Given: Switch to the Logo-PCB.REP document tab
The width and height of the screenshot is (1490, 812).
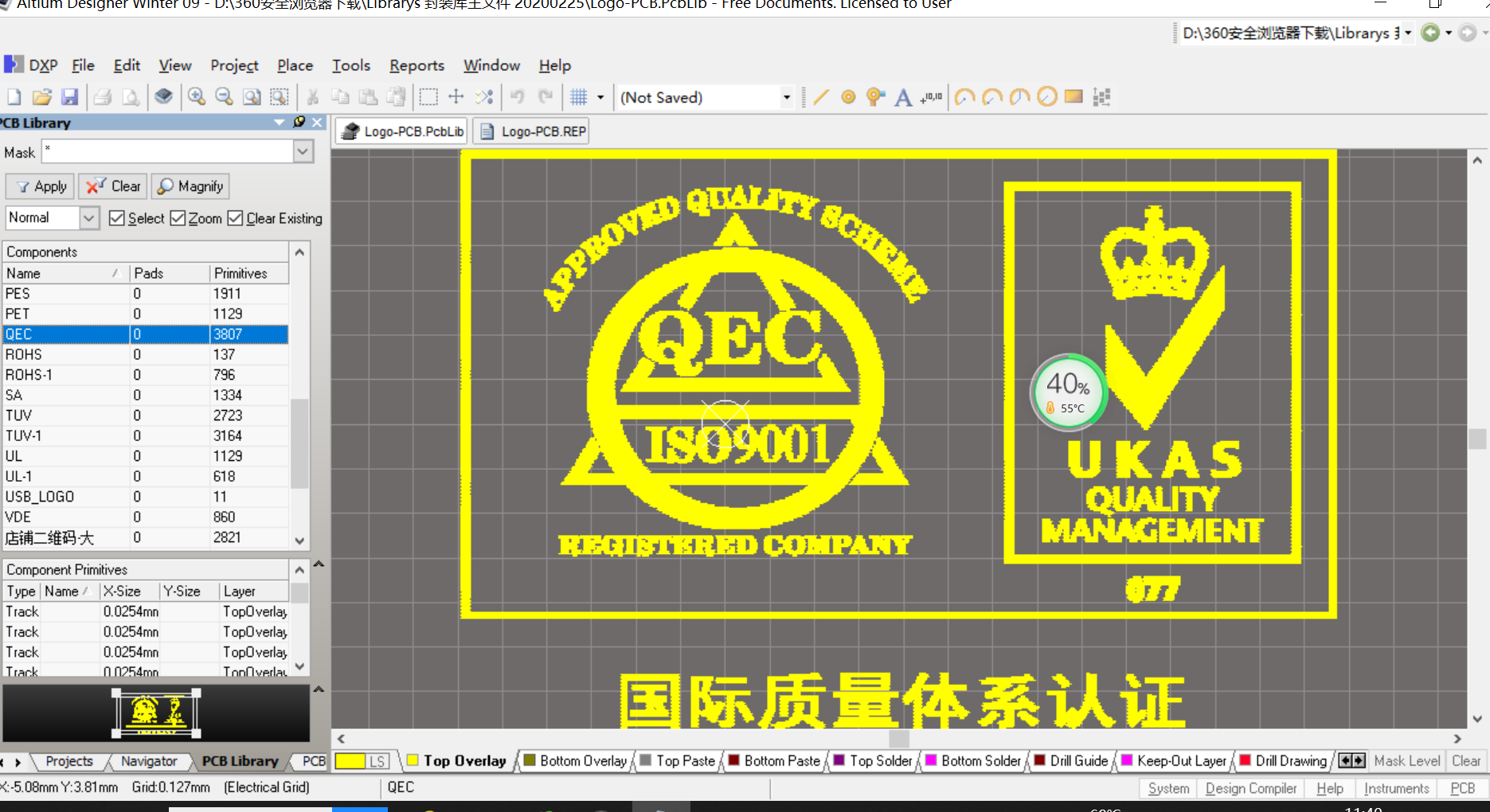Looking at the screenshot, I should point(531,131).
